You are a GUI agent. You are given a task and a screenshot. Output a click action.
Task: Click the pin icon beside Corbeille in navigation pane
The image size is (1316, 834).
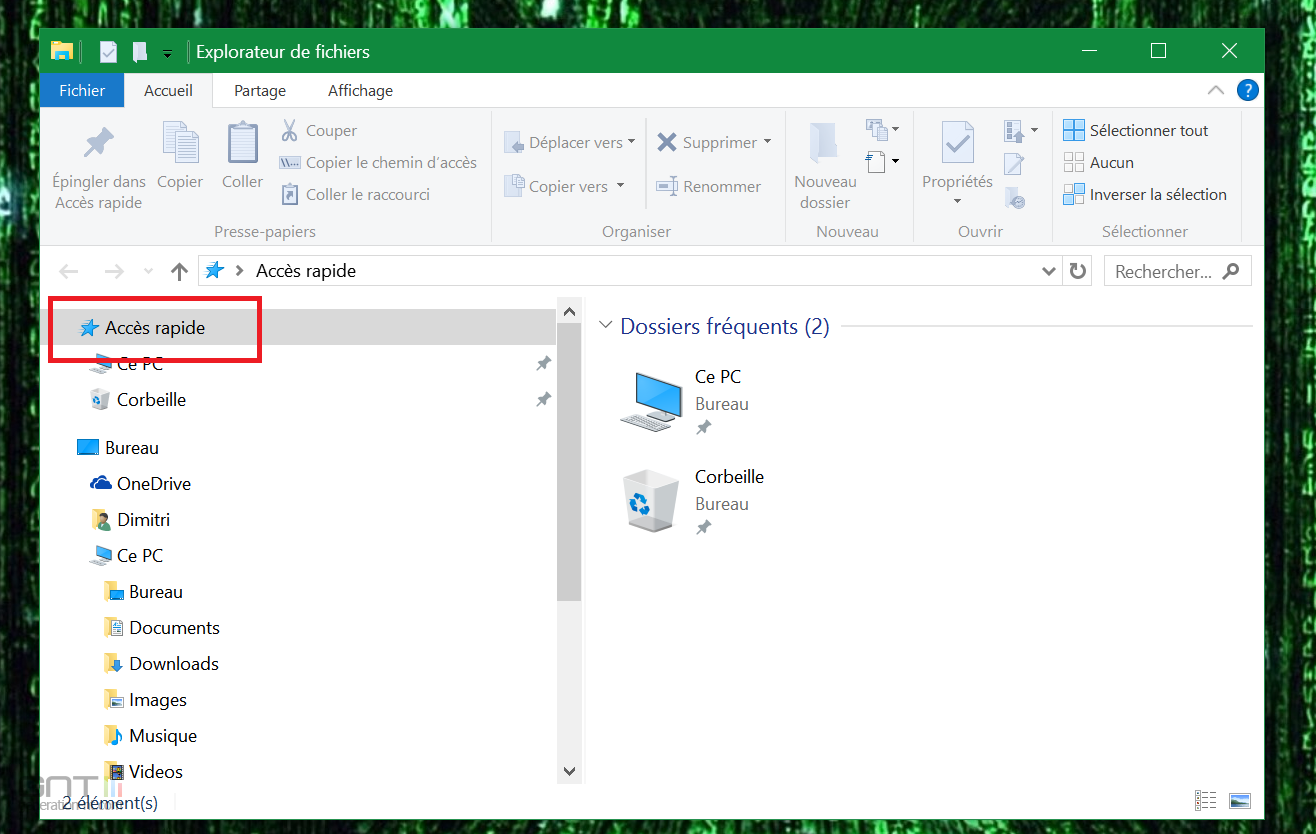[x=543, y=400]
